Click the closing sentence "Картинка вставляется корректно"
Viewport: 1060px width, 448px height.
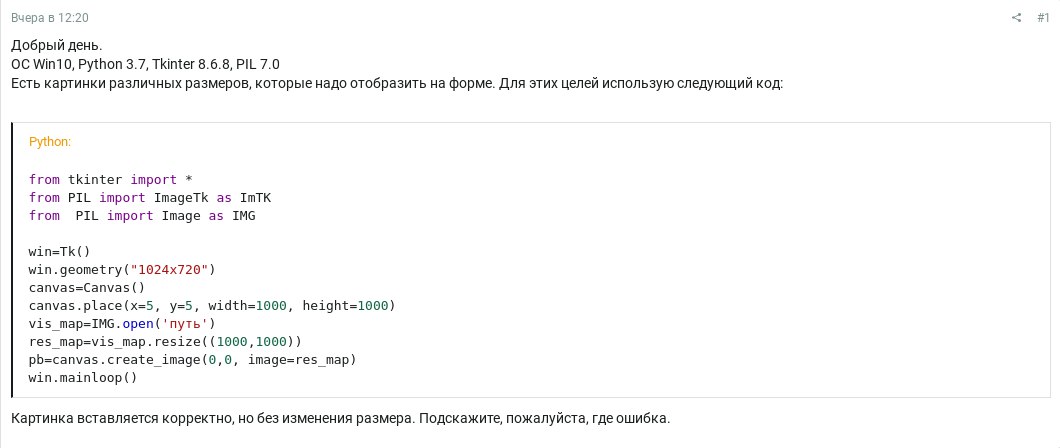click(341, 418)
